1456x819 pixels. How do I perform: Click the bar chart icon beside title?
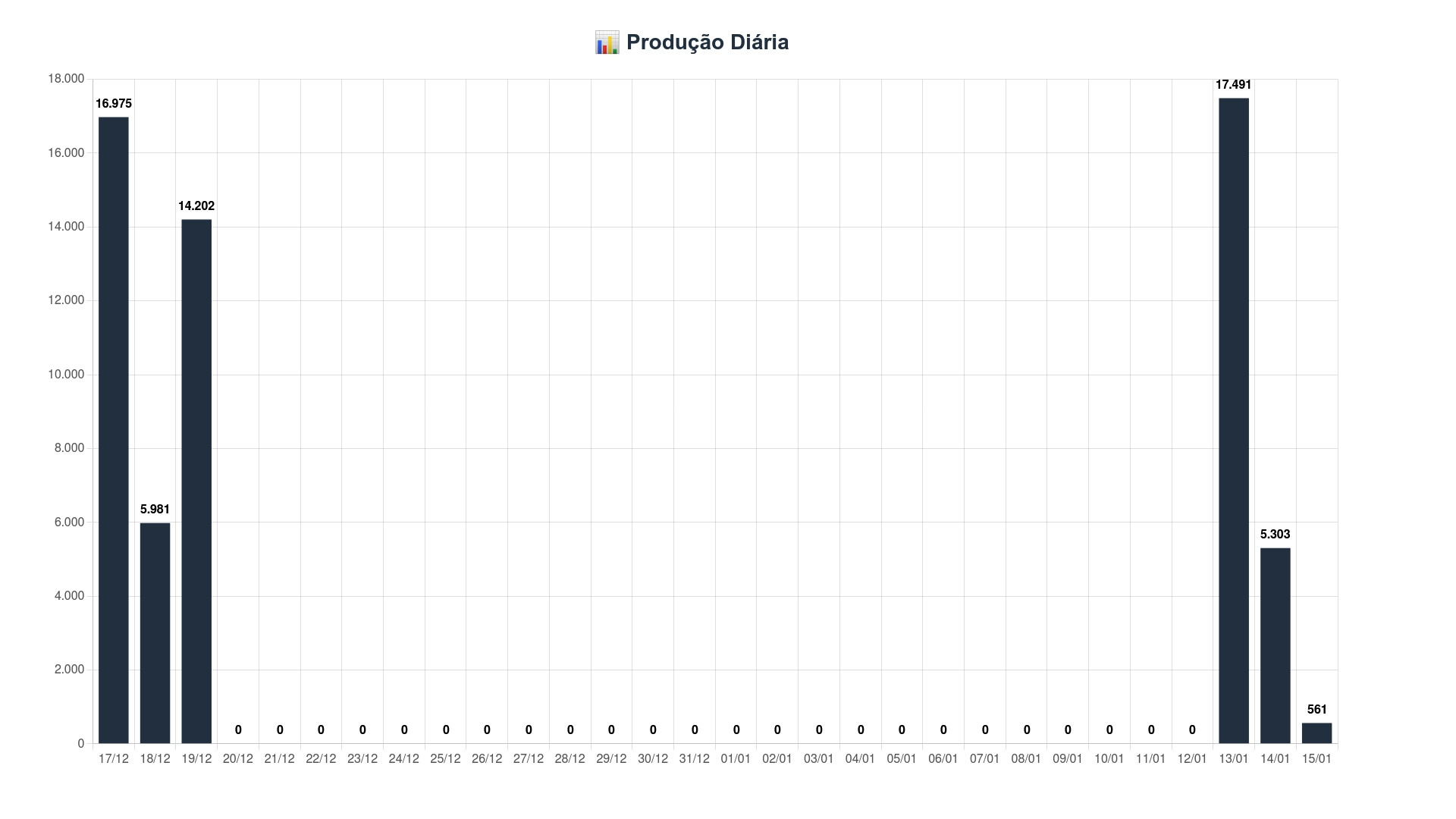click(x=607, y=42)
